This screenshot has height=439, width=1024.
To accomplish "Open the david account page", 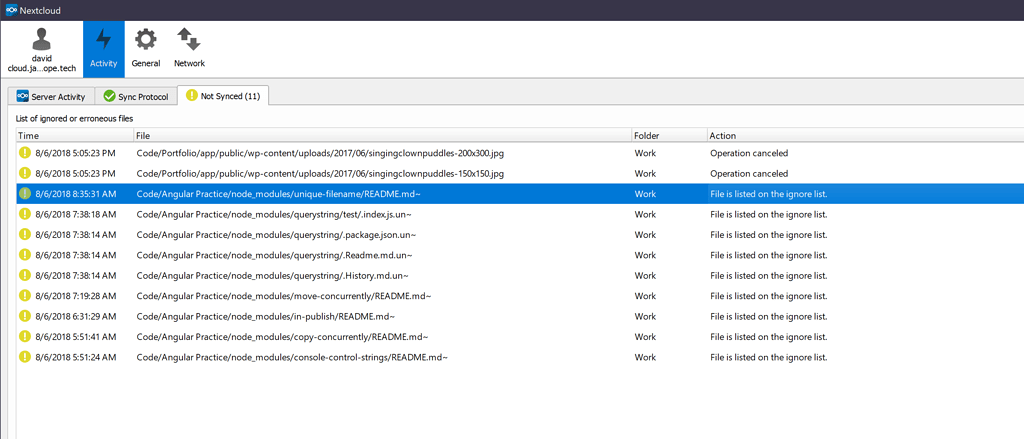I will click(x=42, y=50).
